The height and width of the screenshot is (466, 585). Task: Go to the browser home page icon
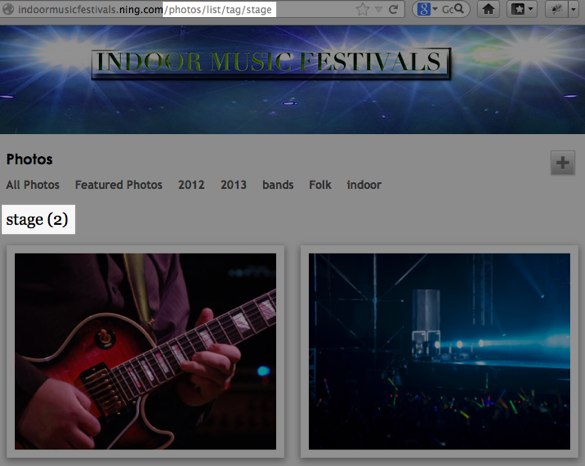(x=488, y=9)
